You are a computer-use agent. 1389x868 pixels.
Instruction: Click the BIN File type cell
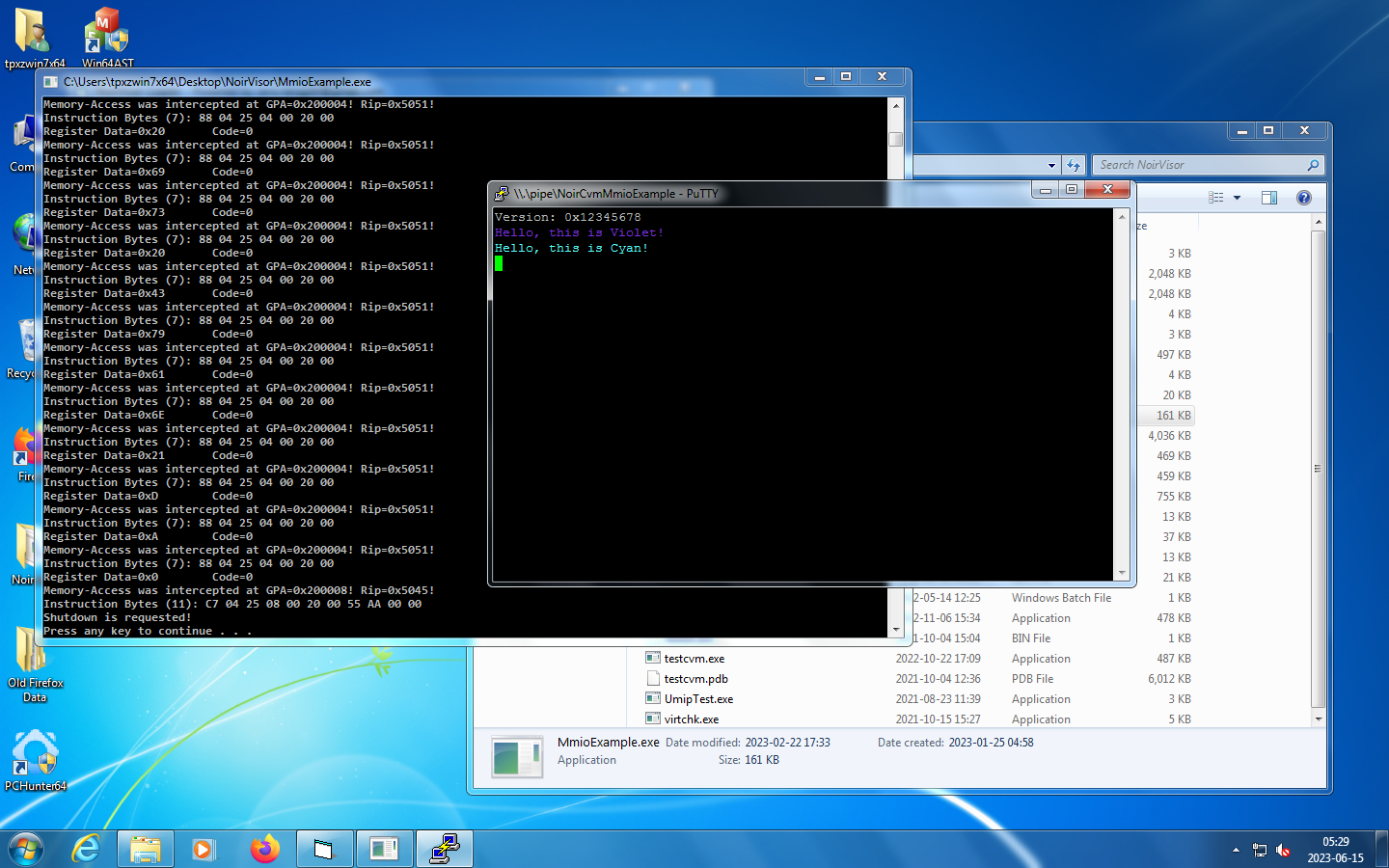click(x=1031, y=638)
